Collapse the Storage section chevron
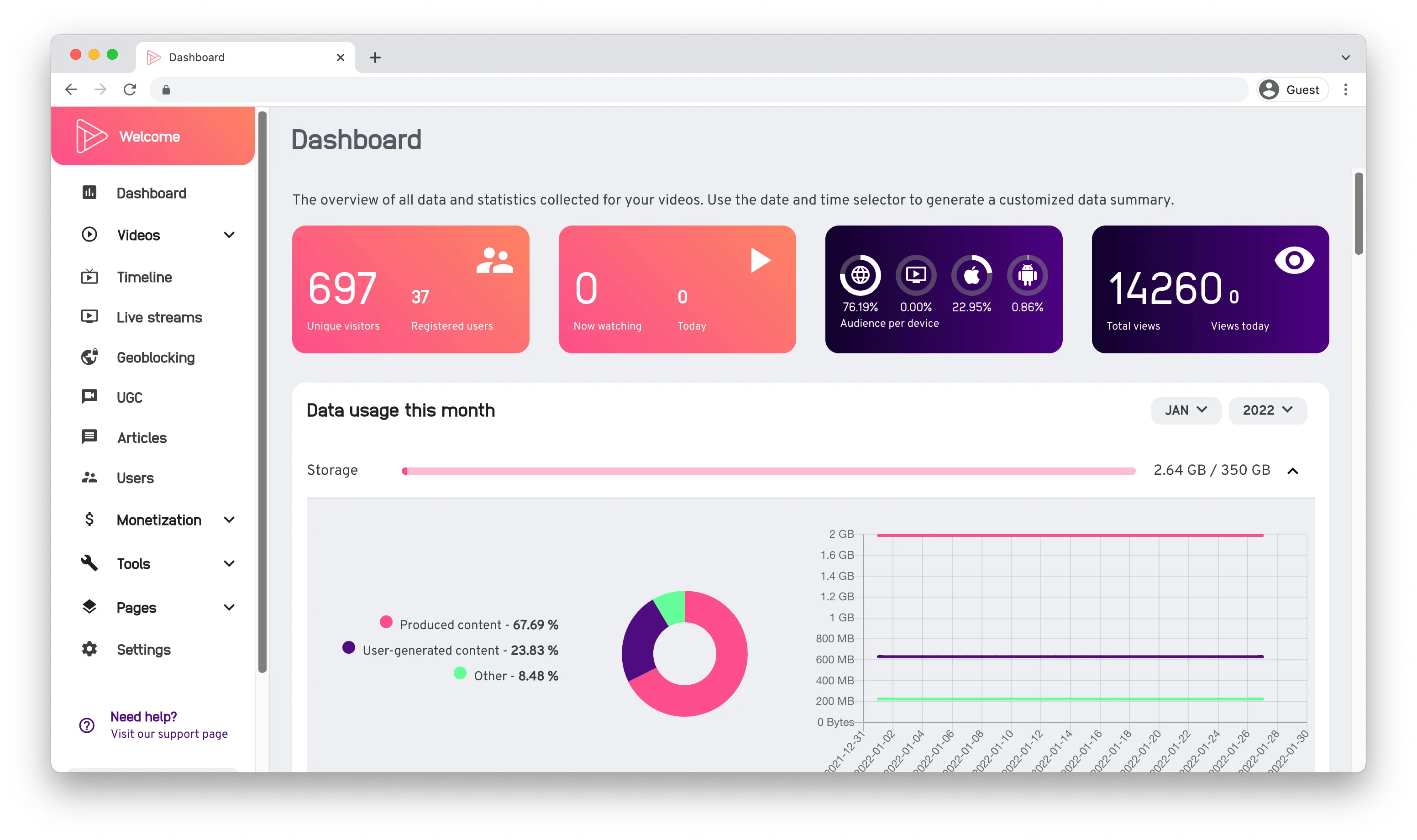The image size is (1417, 840). click(1292, 471)
